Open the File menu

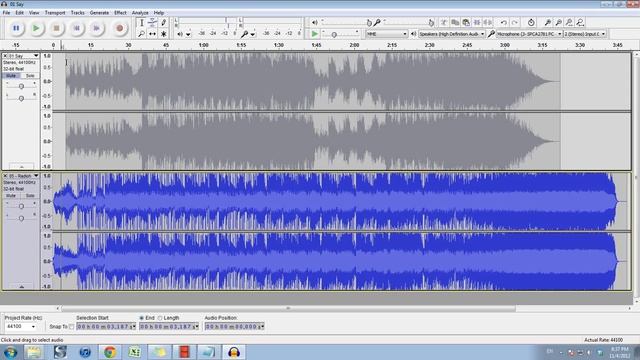(6, 13)
